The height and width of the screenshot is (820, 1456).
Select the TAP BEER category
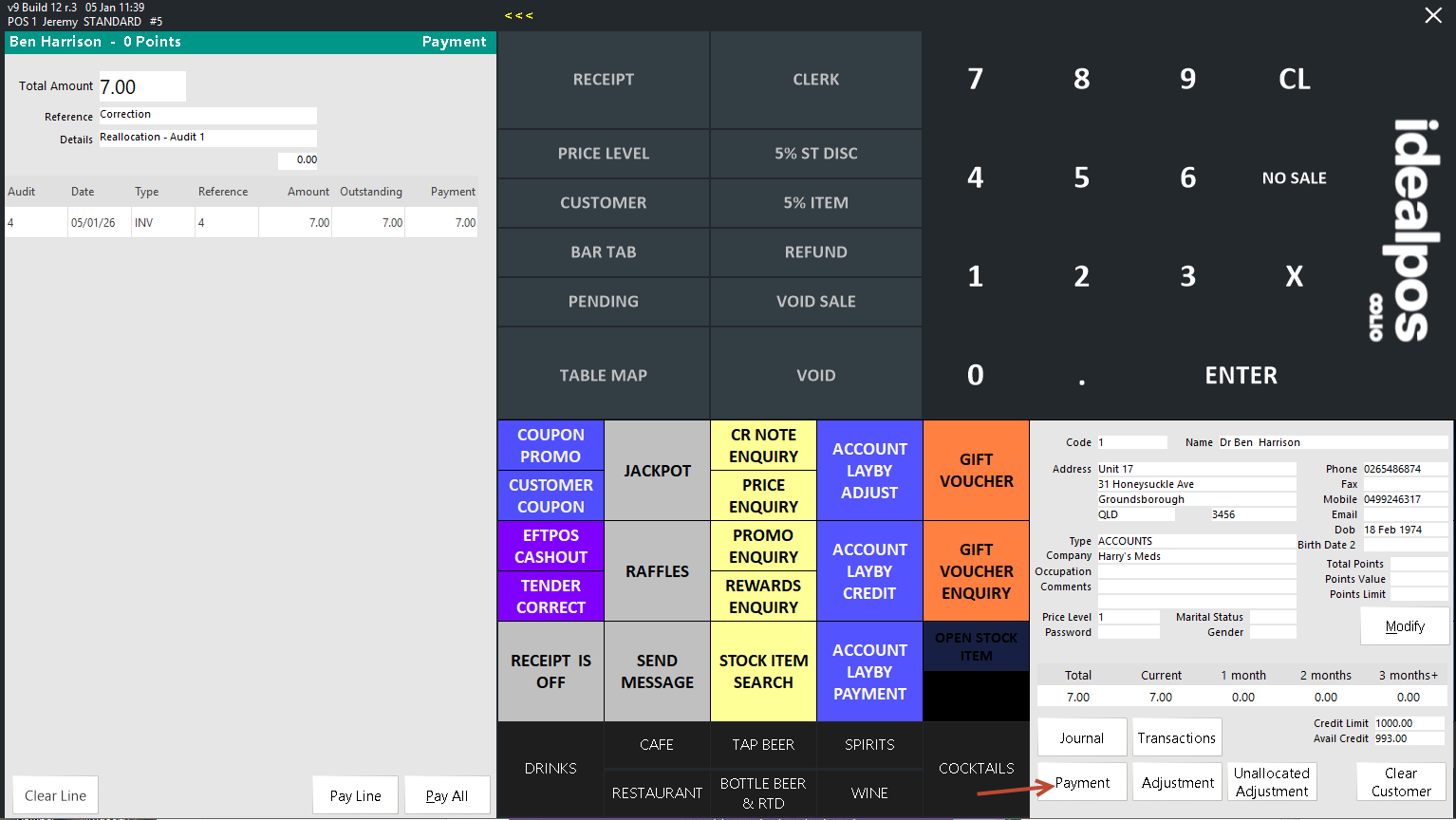763,745
